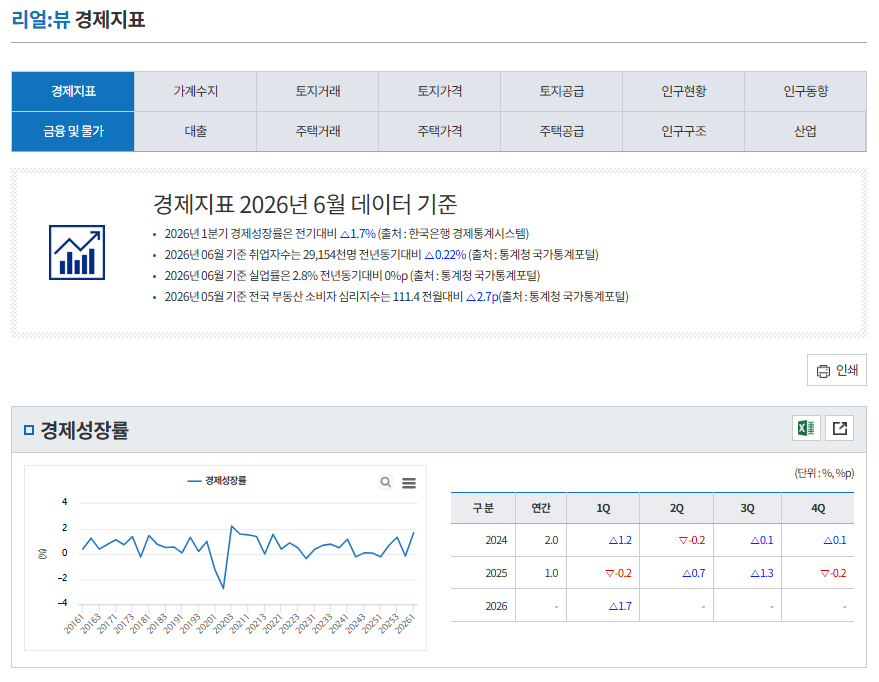Image resolution: width=879 pixels, height=682 pixels.
Task: Select the 2025 row label
Action: (496, 573)
